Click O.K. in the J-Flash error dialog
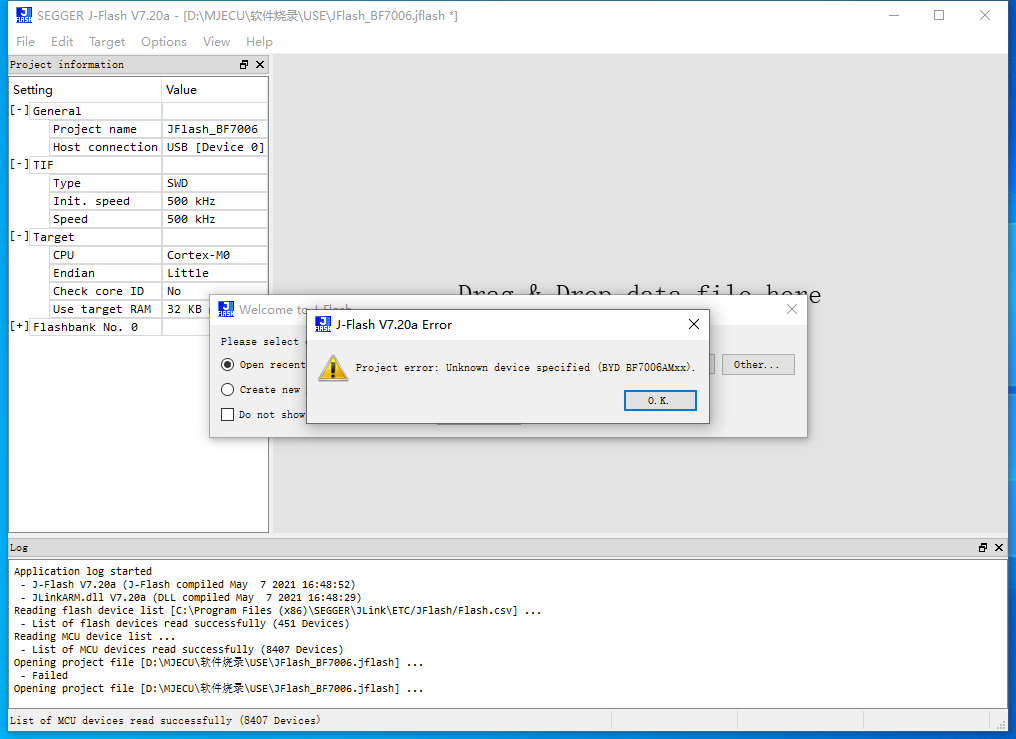Image resolution: width=1016 pixels, height=739 pixels. click(660, 400)
